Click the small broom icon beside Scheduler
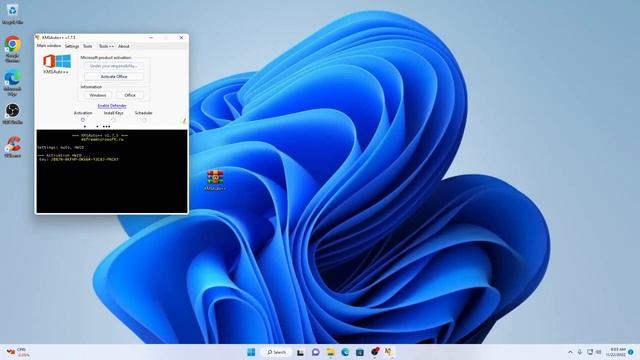 (184, 120)
